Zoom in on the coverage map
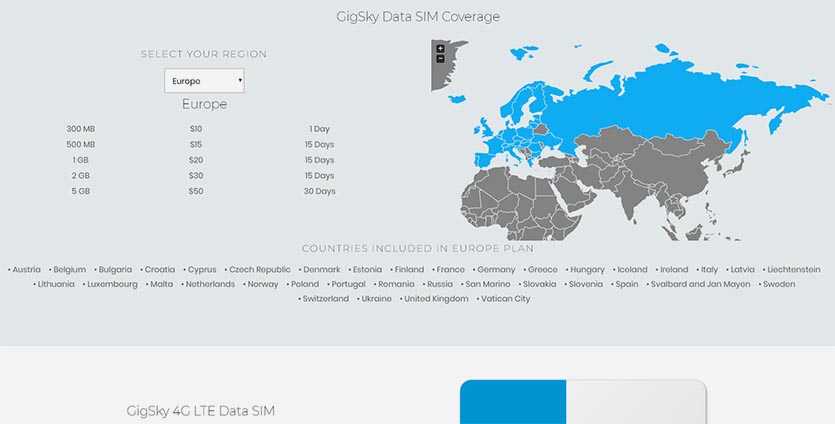 pyautogui.click(x=440, y=49)
